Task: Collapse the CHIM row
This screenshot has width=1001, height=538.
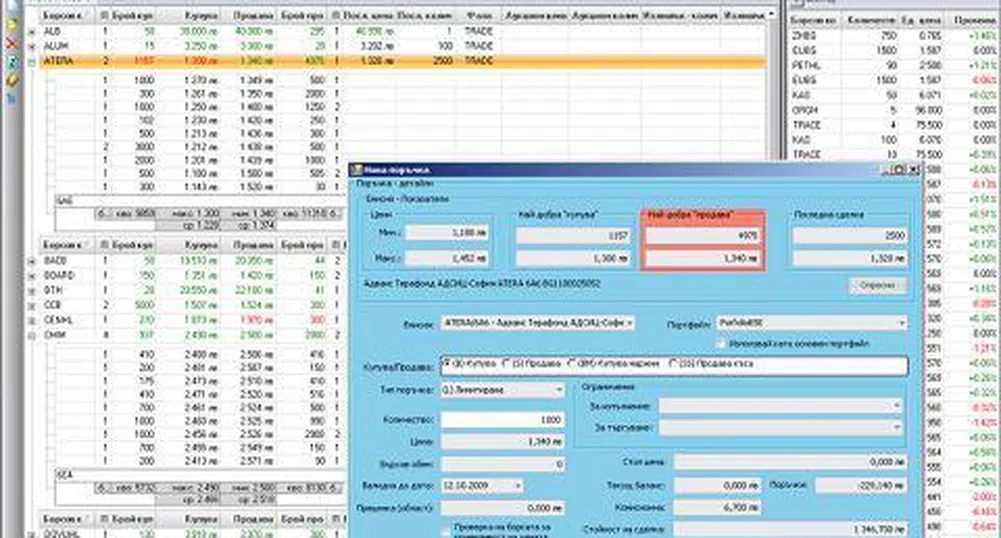Action: point(31,335)
